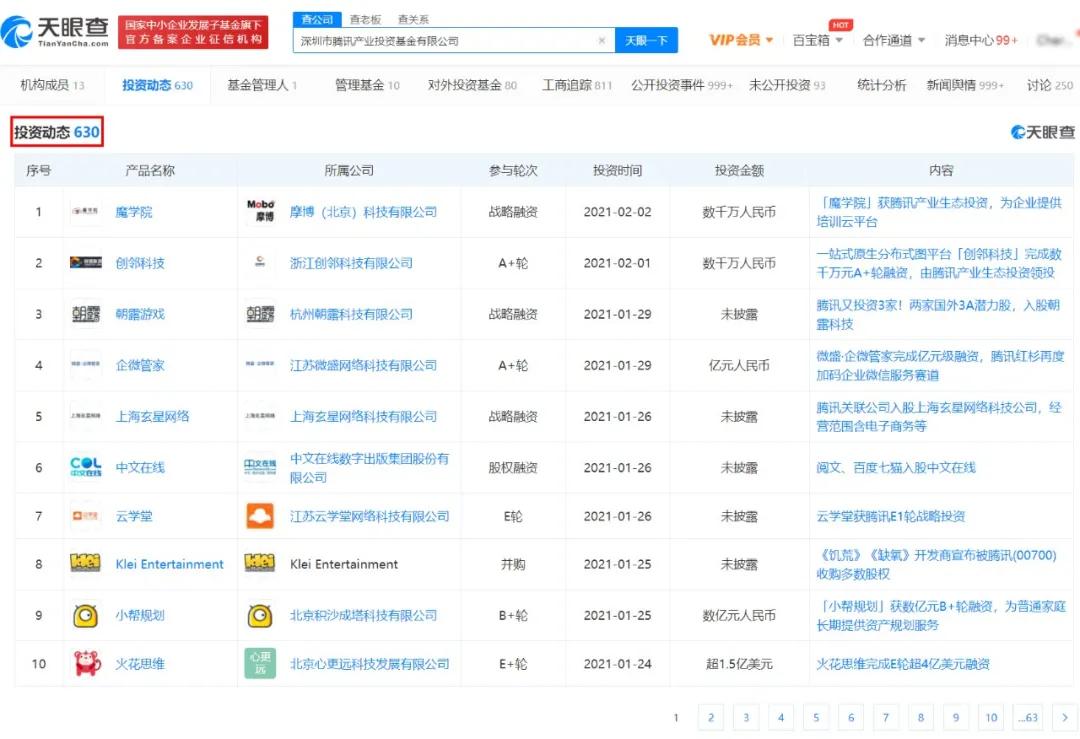Click the Tianyancha logo

pyautogui.click(x=55, y=32)
